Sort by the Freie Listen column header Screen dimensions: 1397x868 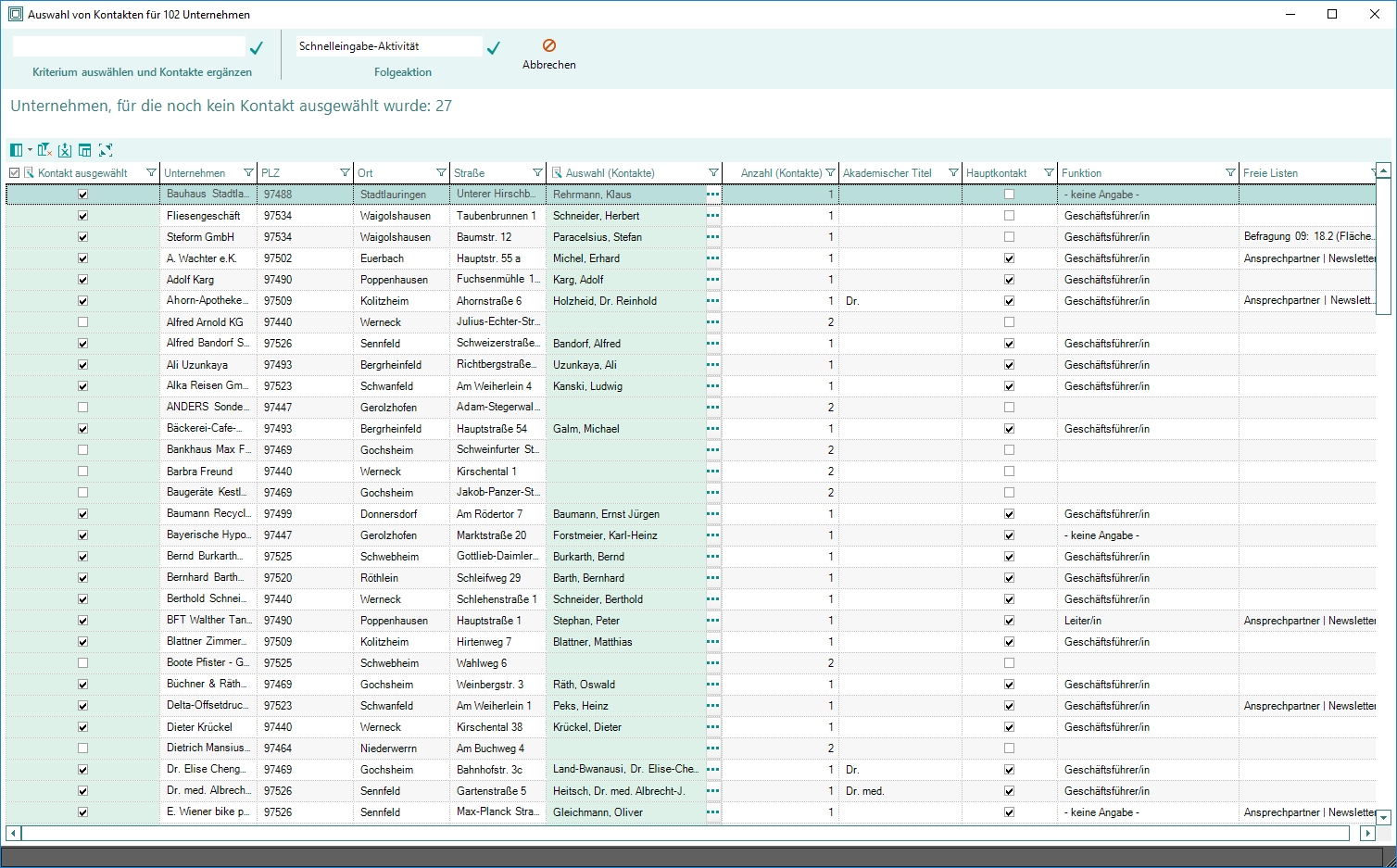(1271, 173)
